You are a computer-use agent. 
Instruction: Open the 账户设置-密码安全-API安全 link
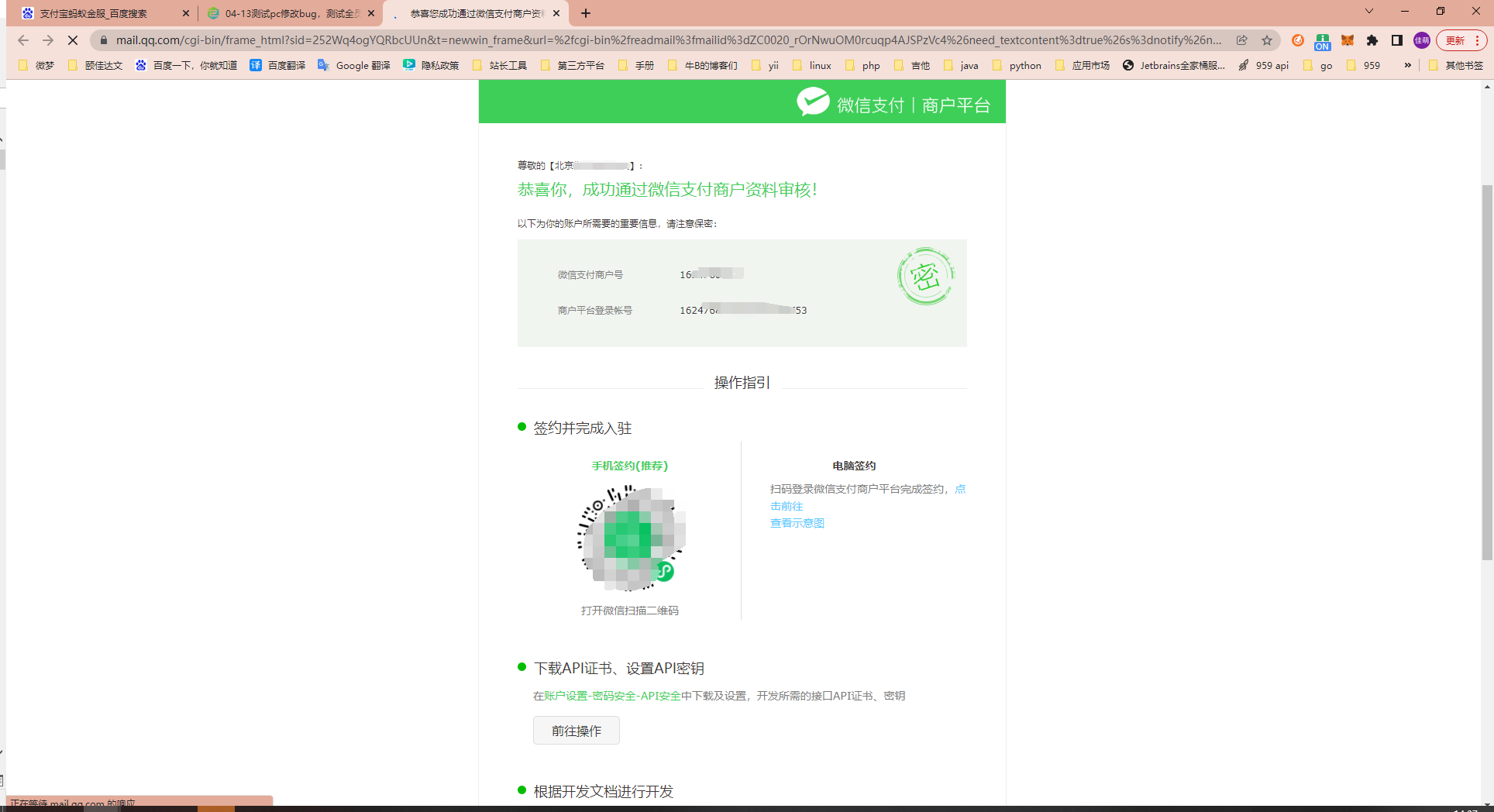(x=612, y=696)
